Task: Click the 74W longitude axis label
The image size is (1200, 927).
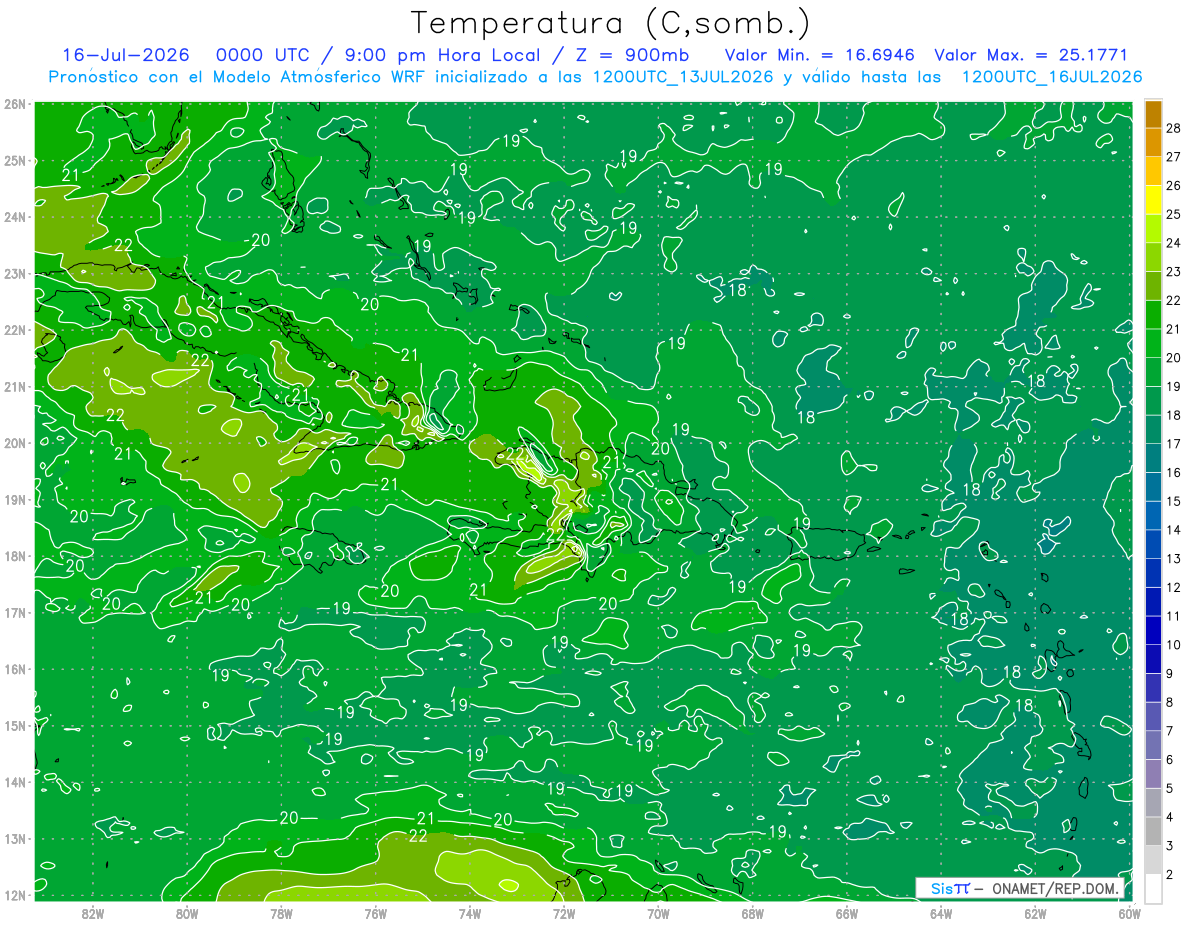Action: [469, 913]
